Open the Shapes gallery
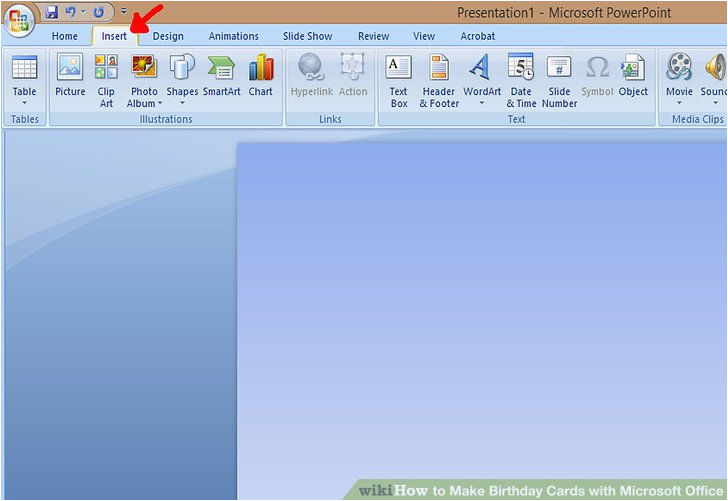The height and width of the screenshot is (501, 728). [x=182, y=79]
